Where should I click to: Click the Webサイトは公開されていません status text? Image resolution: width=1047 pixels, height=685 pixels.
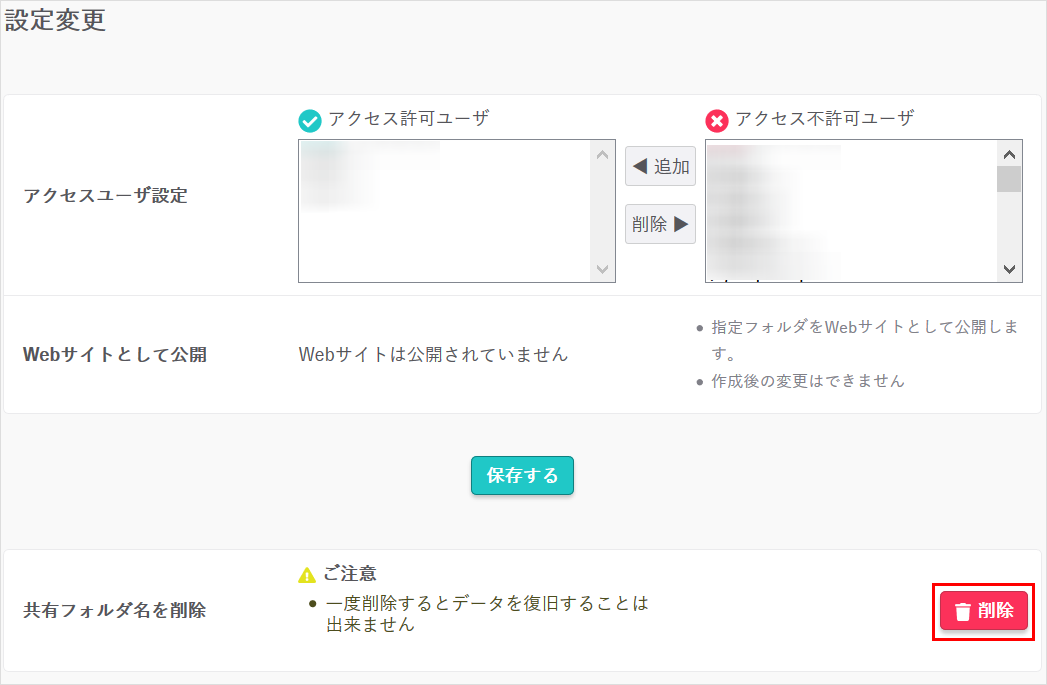(433, 354)
